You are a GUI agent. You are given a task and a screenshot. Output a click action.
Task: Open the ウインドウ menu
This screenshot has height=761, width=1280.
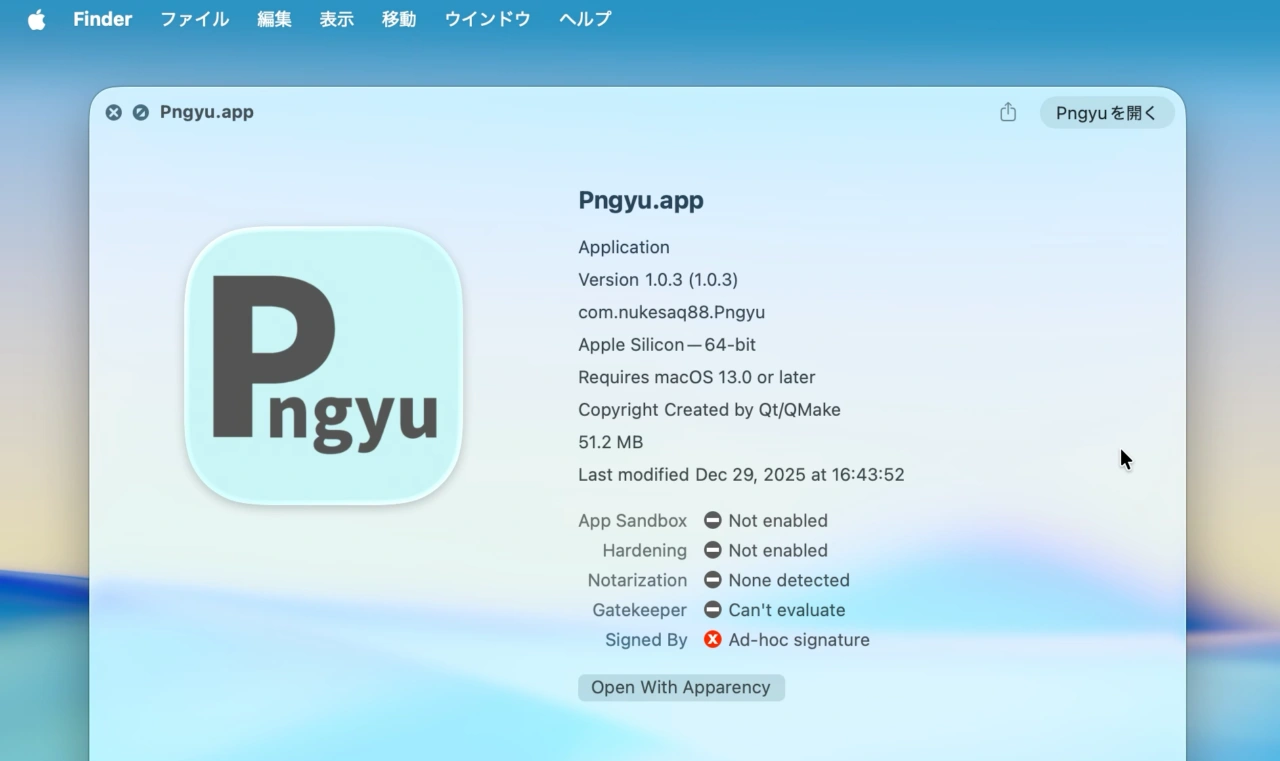[487, 18]
